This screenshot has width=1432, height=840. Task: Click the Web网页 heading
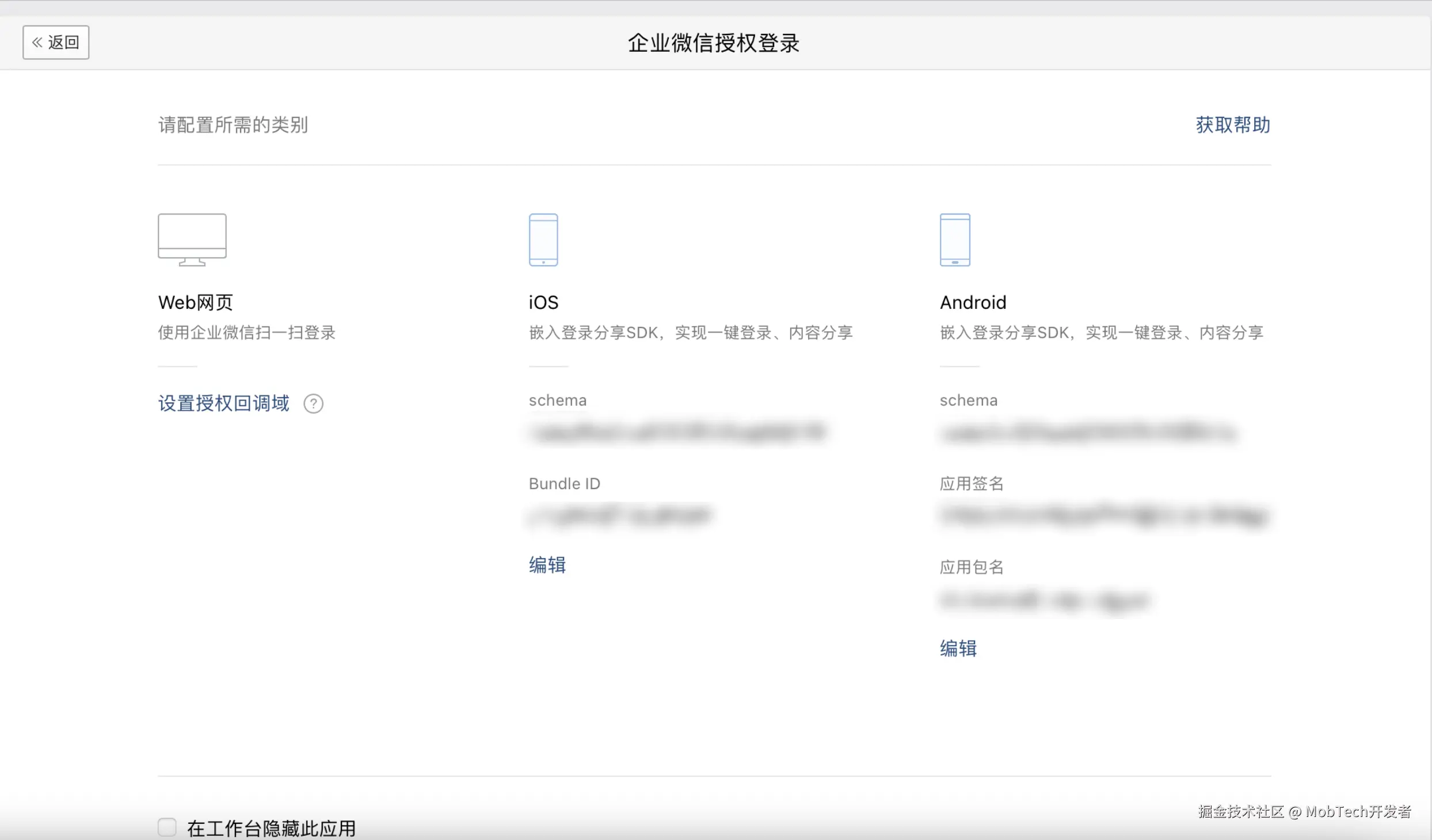tap(195, 302)
